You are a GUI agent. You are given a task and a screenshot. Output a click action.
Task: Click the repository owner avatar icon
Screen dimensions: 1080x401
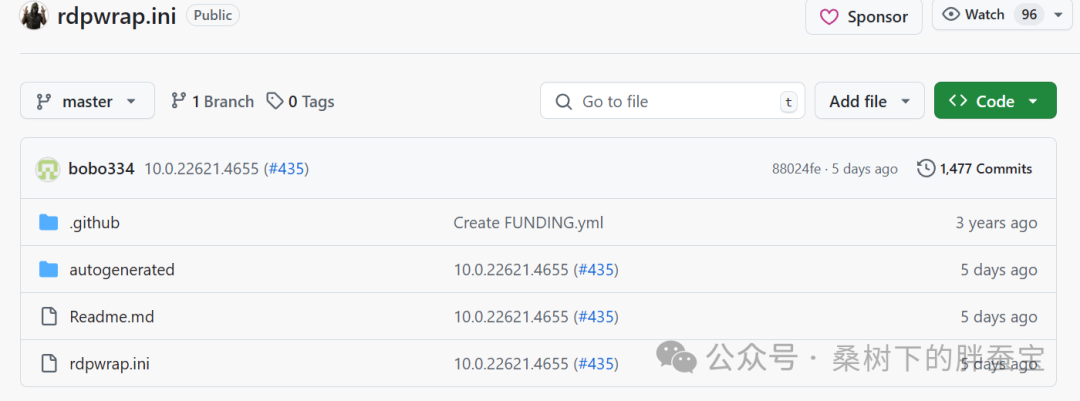[x=34, y=15]
